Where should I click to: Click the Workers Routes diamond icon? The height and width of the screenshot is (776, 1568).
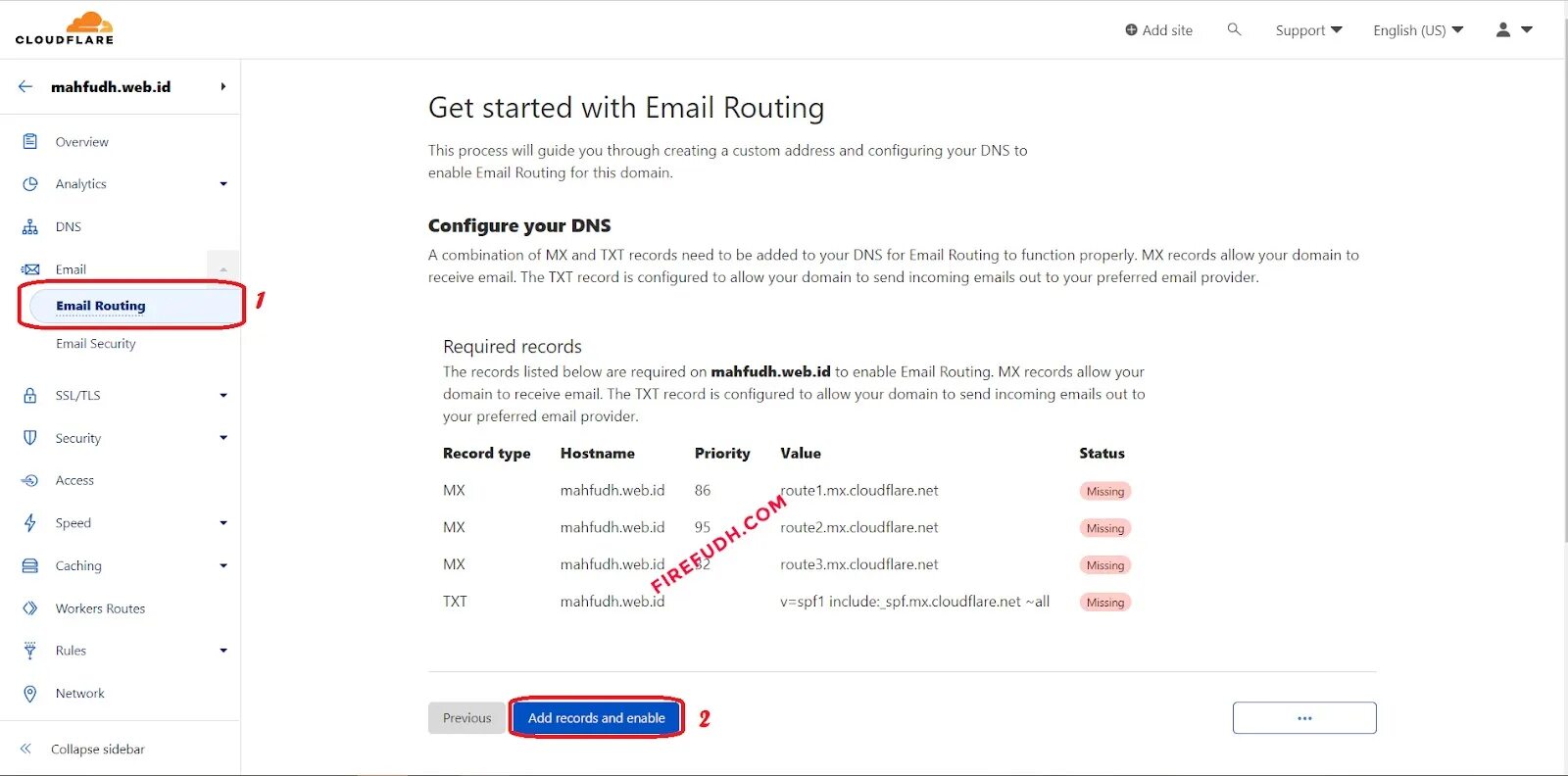coord(30,607)
